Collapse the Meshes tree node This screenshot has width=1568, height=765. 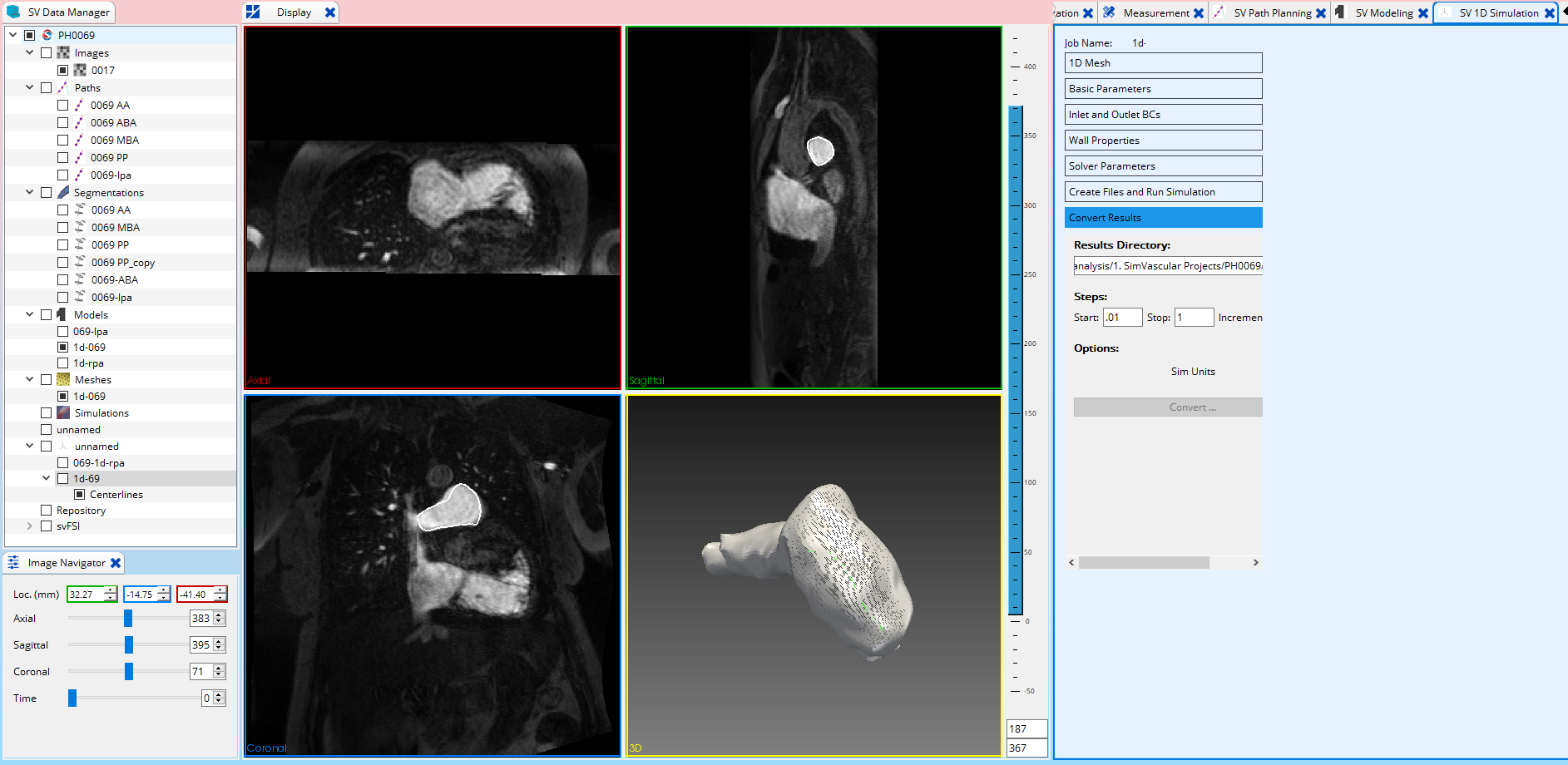pyautogui.click(x=30, y=379)
